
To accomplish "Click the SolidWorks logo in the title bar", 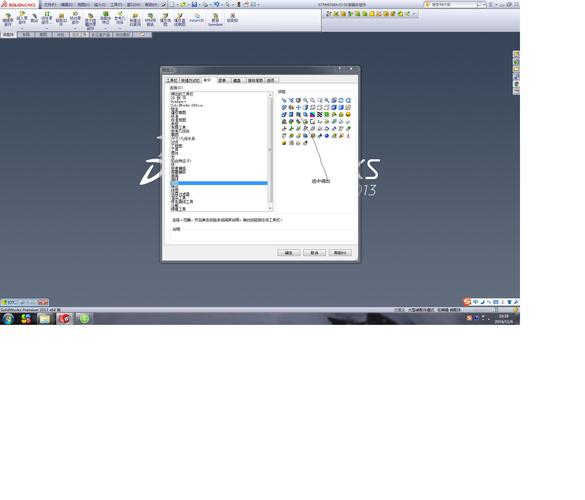I will click(x=19, y=4).
